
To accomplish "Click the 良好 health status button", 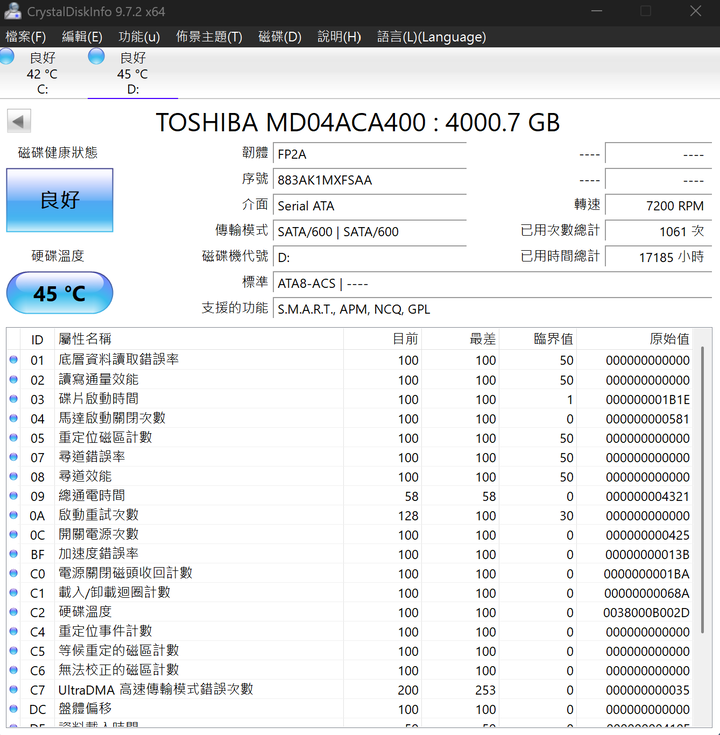I will pos(60,200).
